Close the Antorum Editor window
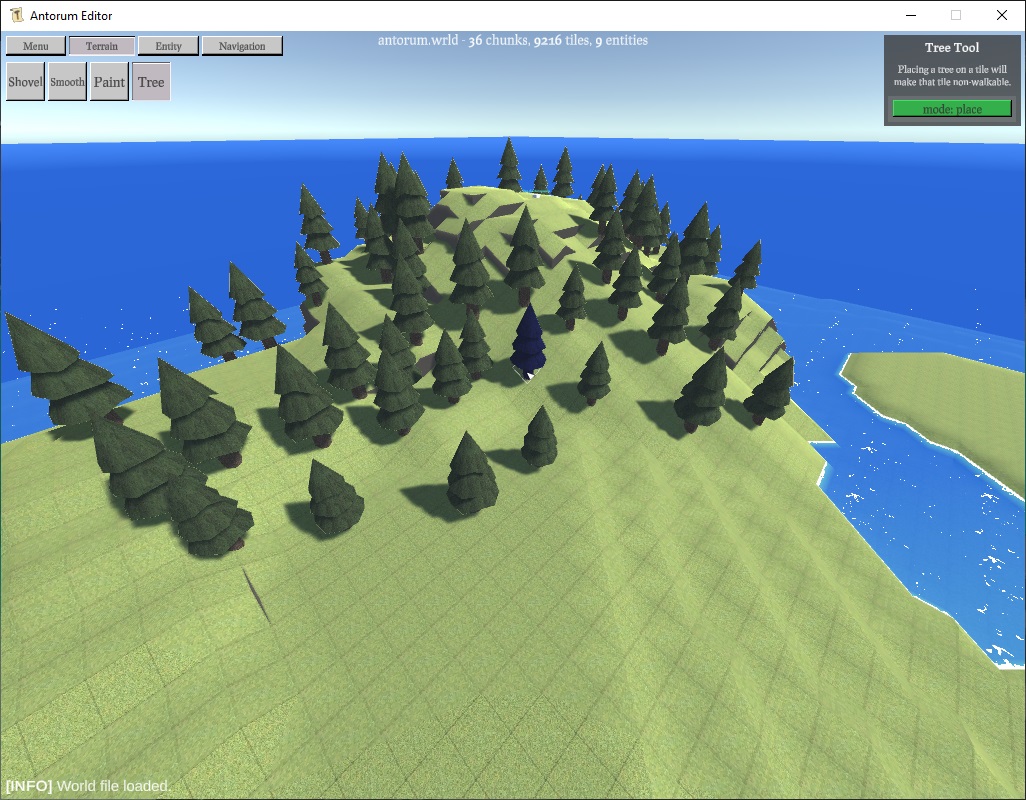The image size is (1026, 800). point(1002,15)
